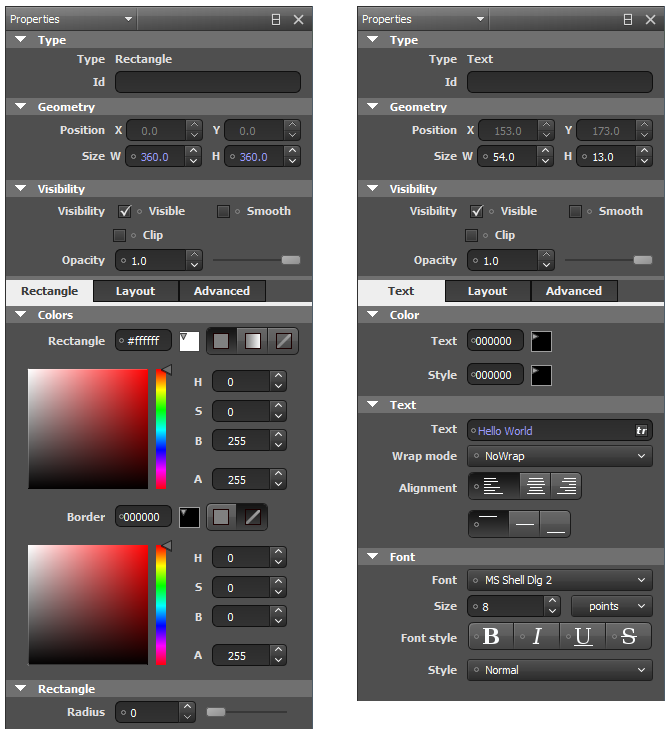Switch to Advanced tab in Rectangle panel
Viewport: 670px width, 735px height.
pos(222,291)
